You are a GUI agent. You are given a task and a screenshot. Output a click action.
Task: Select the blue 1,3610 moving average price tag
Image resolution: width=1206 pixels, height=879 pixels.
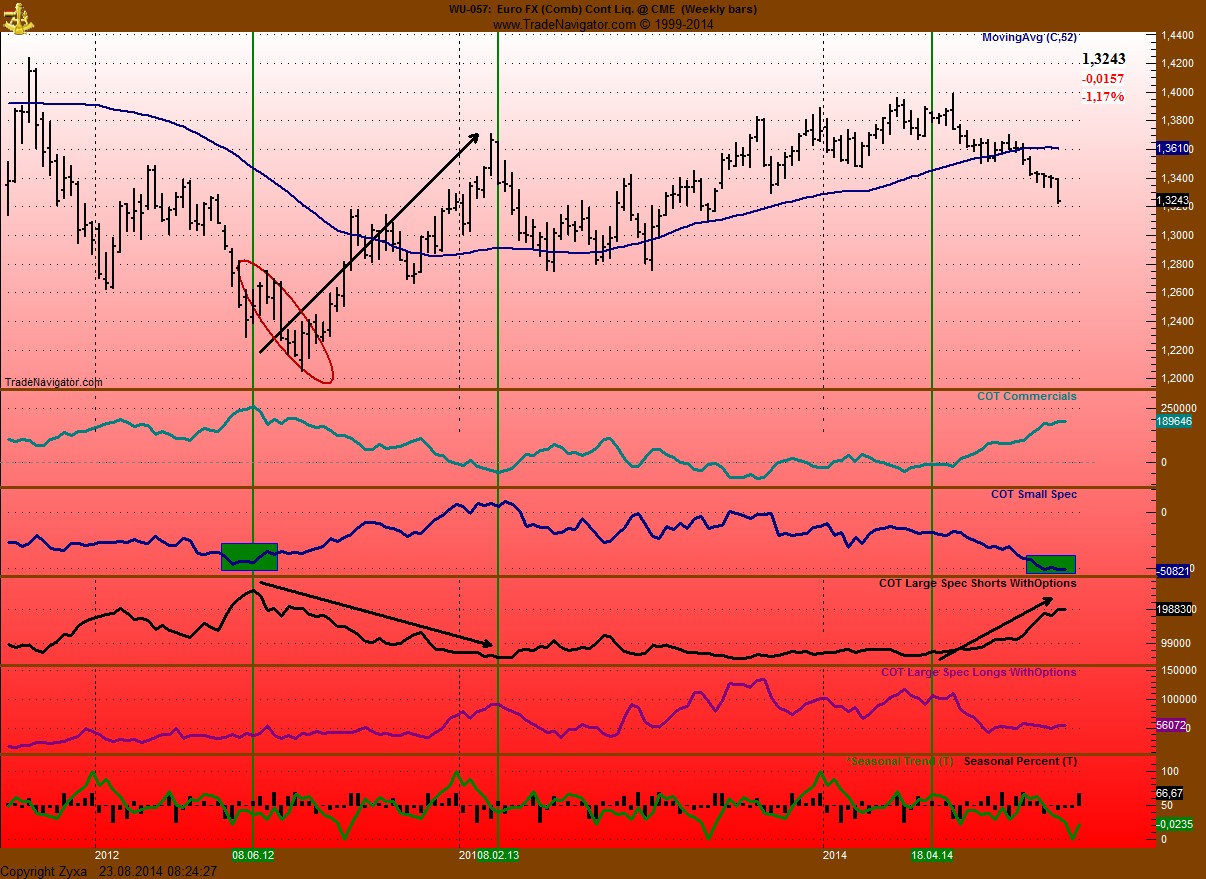1172,148
